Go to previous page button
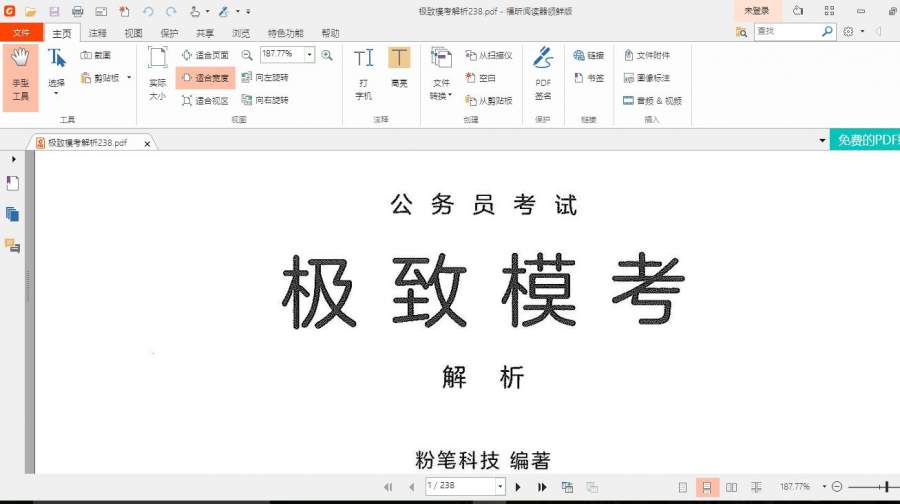The image size is (900, 504). (x=411, y=487)
